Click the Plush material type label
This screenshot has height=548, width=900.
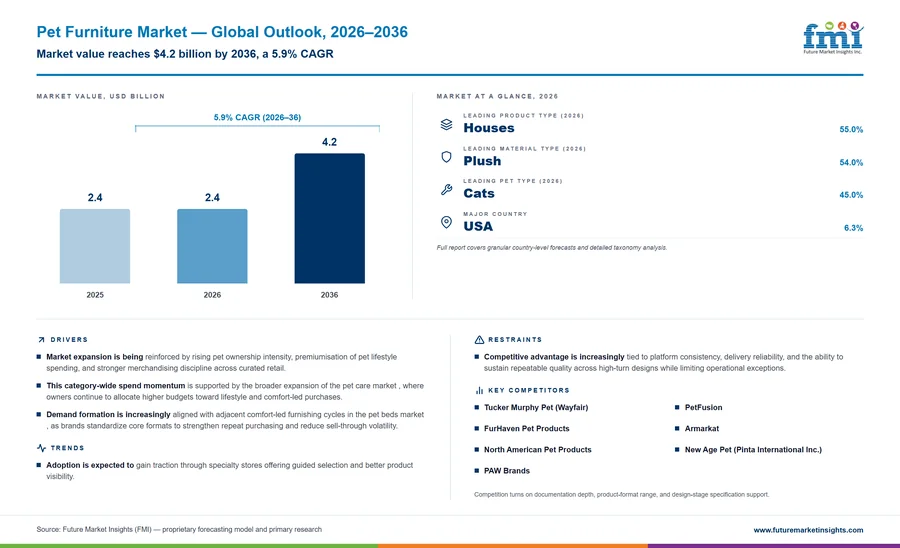[482, 161]
